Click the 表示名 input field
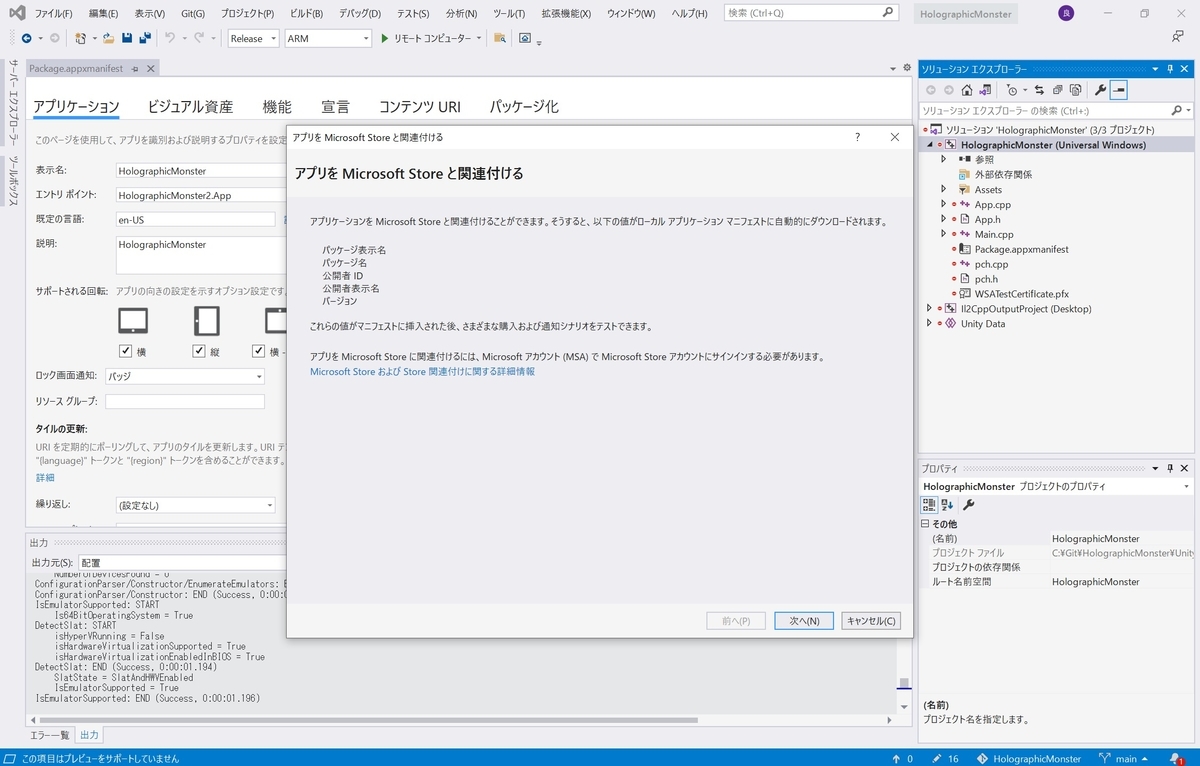Image resolution: width=1200 pixels, height=766 pixels. (x=203, y=171)
